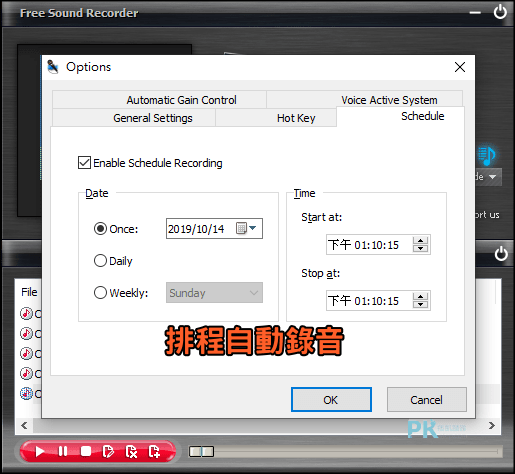This screenshot has height=474, width=515.
Task: Click the edit file icon in red toolbar
Action: (x=108, y=452)
